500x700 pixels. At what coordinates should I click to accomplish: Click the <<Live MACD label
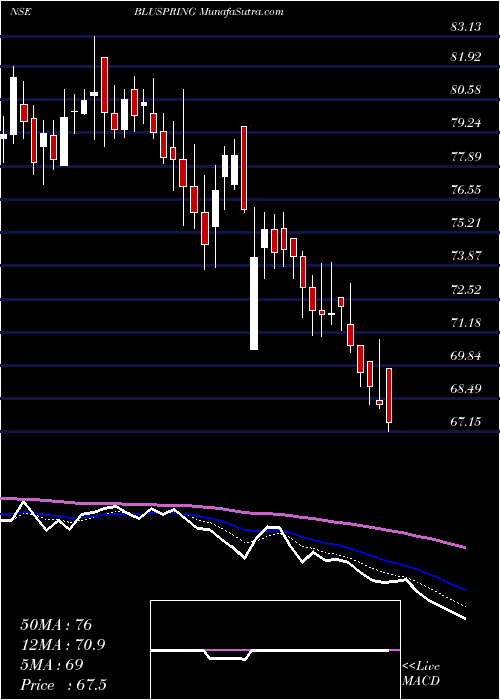pos(421,674)
